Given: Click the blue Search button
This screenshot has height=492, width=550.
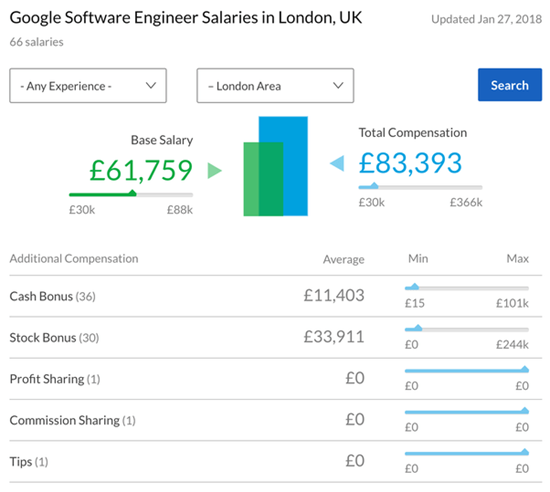Looking at the screenshot, I should 510,85.
